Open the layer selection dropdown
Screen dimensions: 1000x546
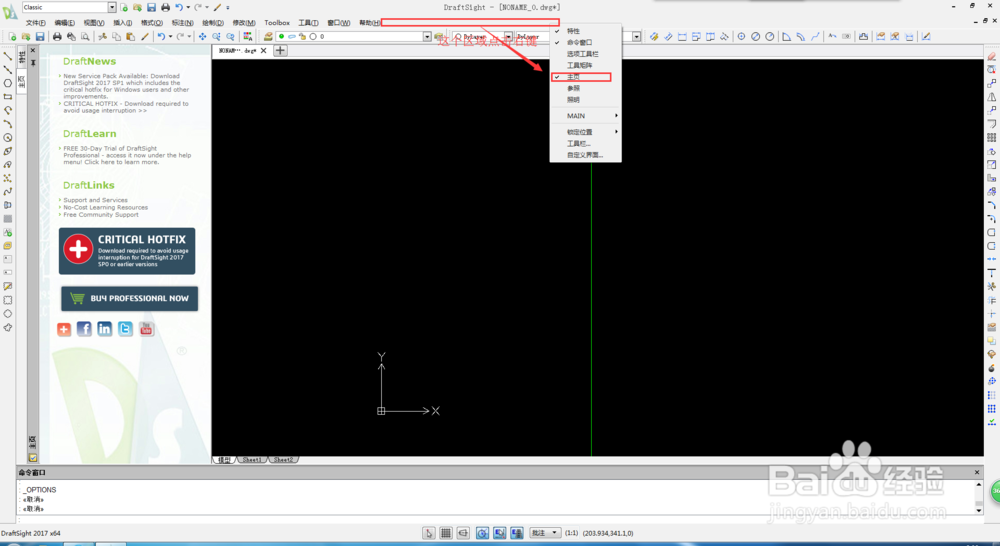(427, 36)
